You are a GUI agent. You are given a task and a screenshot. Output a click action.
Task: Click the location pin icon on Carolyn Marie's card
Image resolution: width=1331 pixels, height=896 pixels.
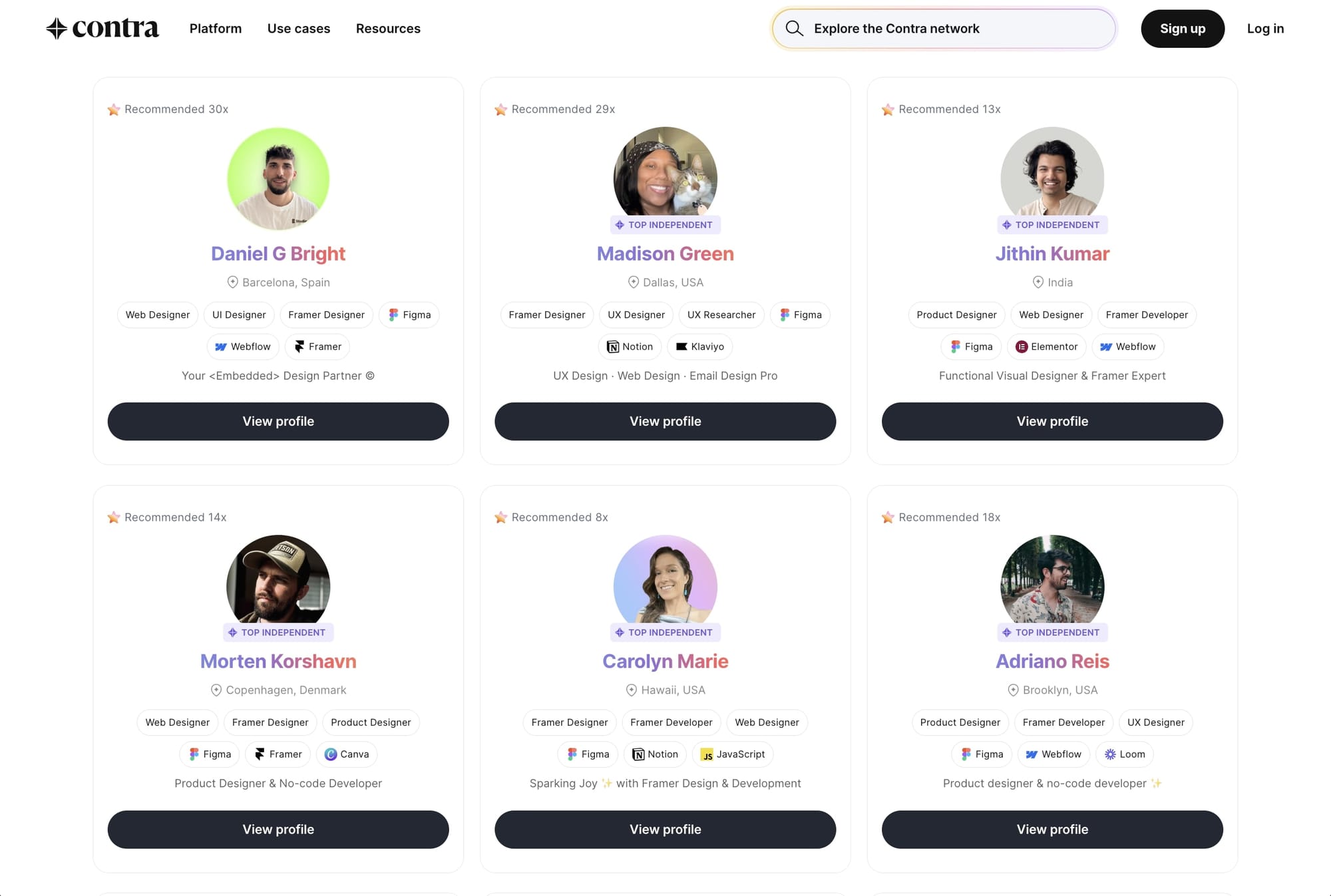click(631, 690)
